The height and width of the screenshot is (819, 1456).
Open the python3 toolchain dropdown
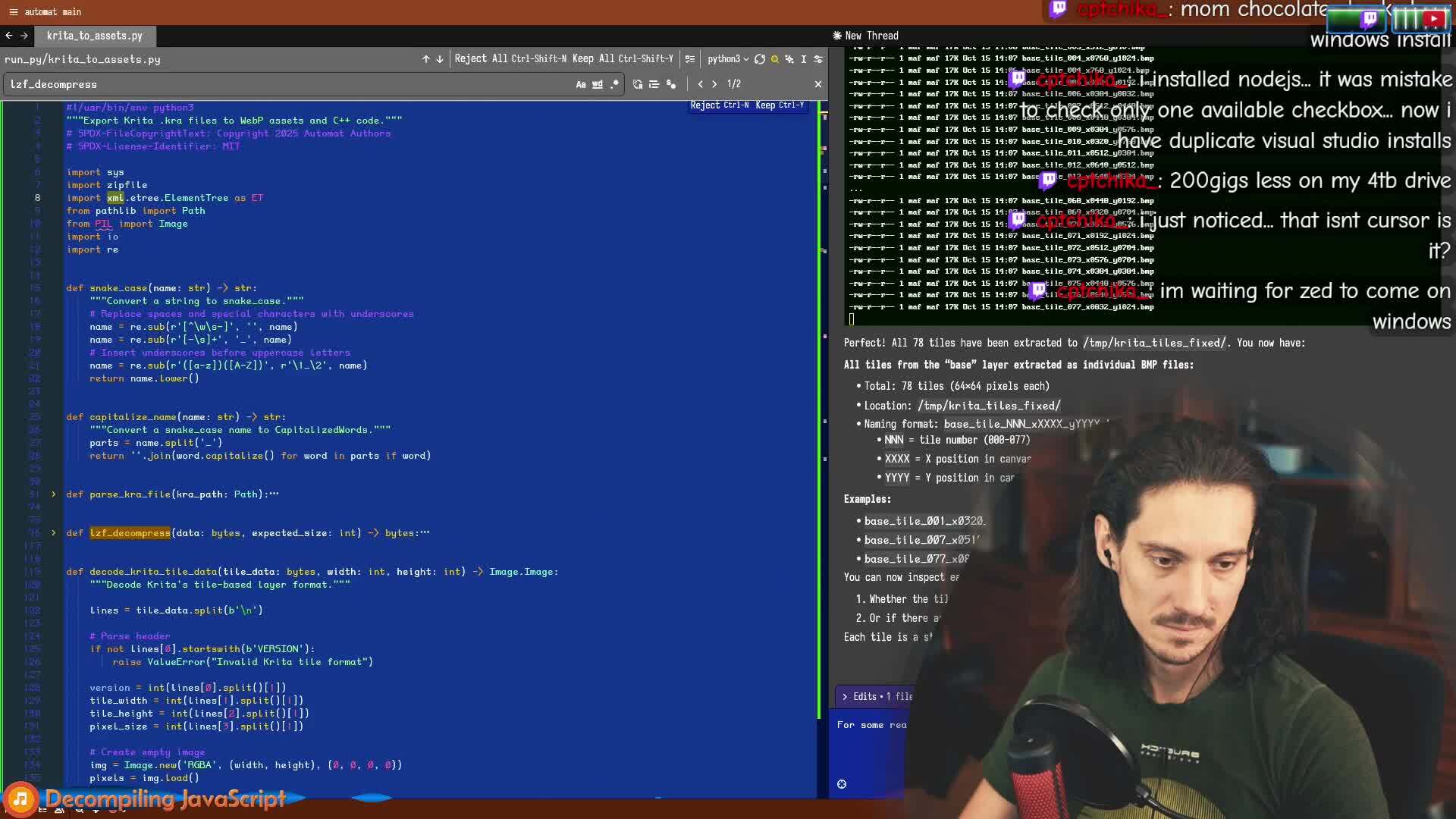click(727, 59)
